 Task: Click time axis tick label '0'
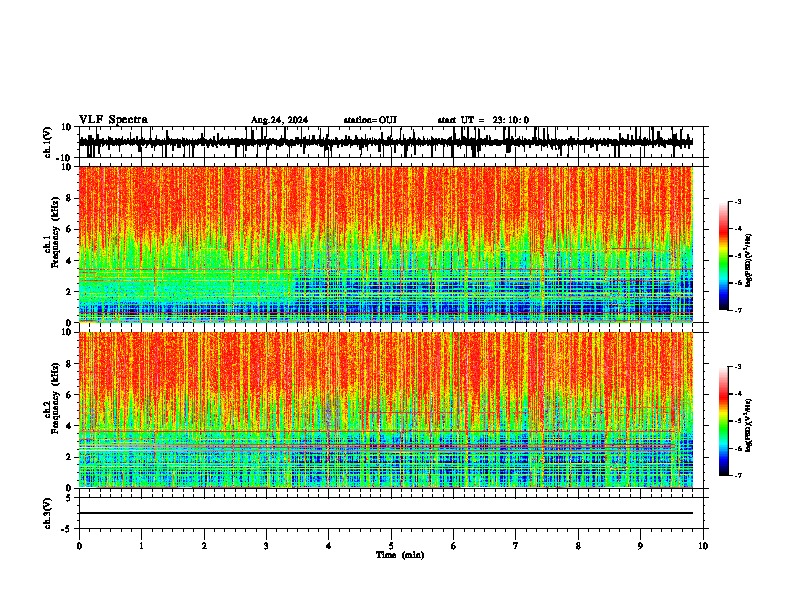(79, 546)
